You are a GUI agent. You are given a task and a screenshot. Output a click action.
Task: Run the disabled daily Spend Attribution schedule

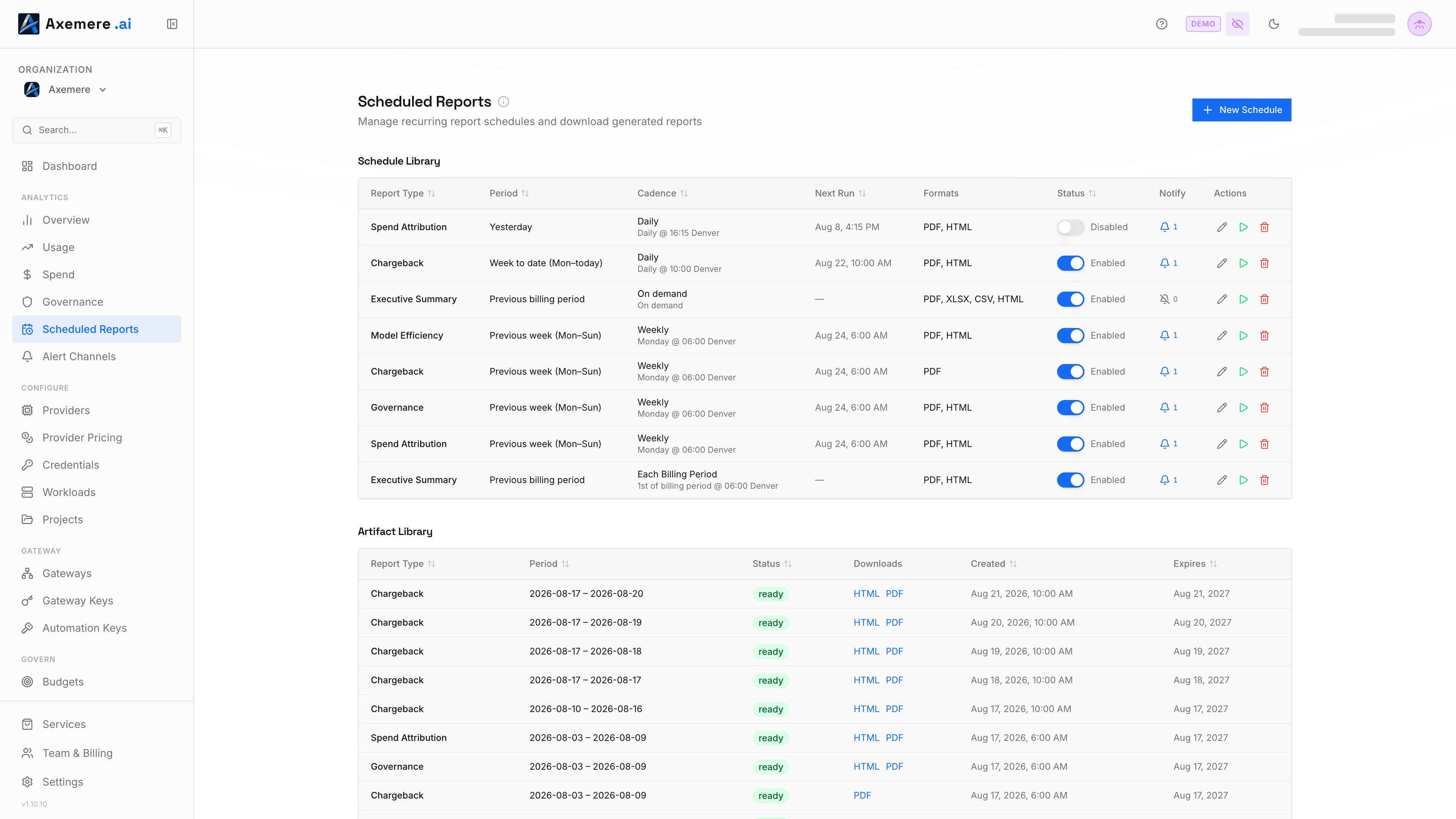click(x=1244, y=227)
